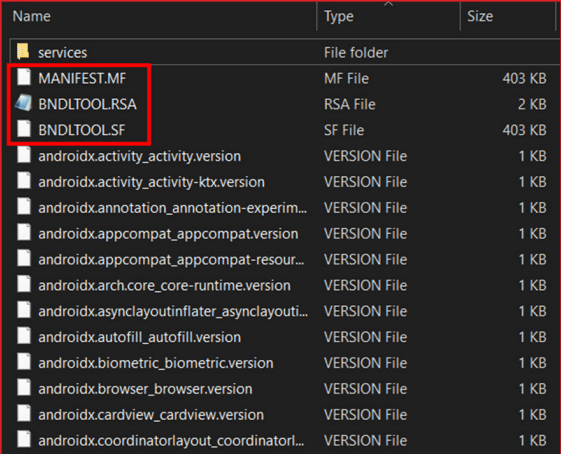Viewport: 561px width, 454px height.
Task: Select 'androidx.activity_activity-ktx.version' file name
Action: point(151,182)
